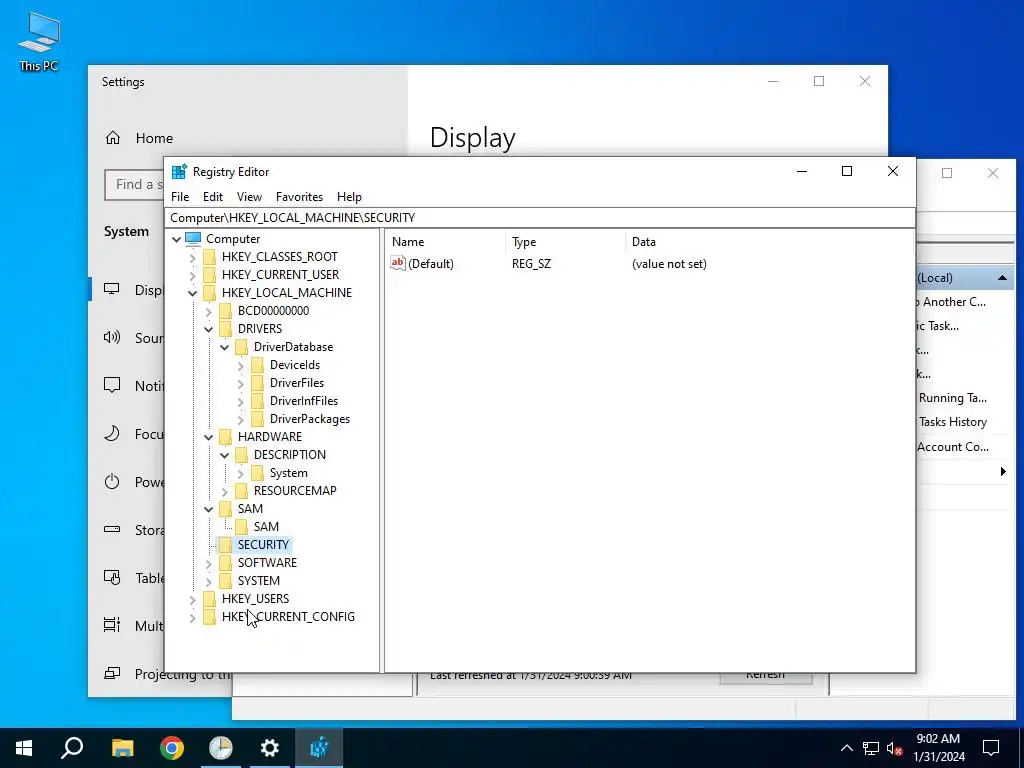The image size is (1024, 768).
Task: Click the REG_SZ type cell
Action: point(531,264)
